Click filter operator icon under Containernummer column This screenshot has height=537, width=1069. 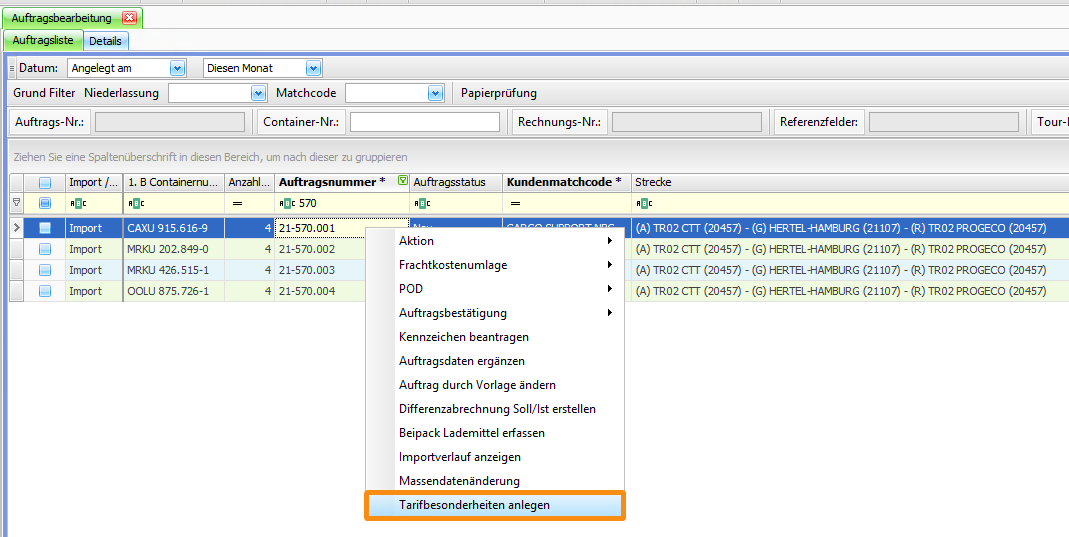click(135, 203)
